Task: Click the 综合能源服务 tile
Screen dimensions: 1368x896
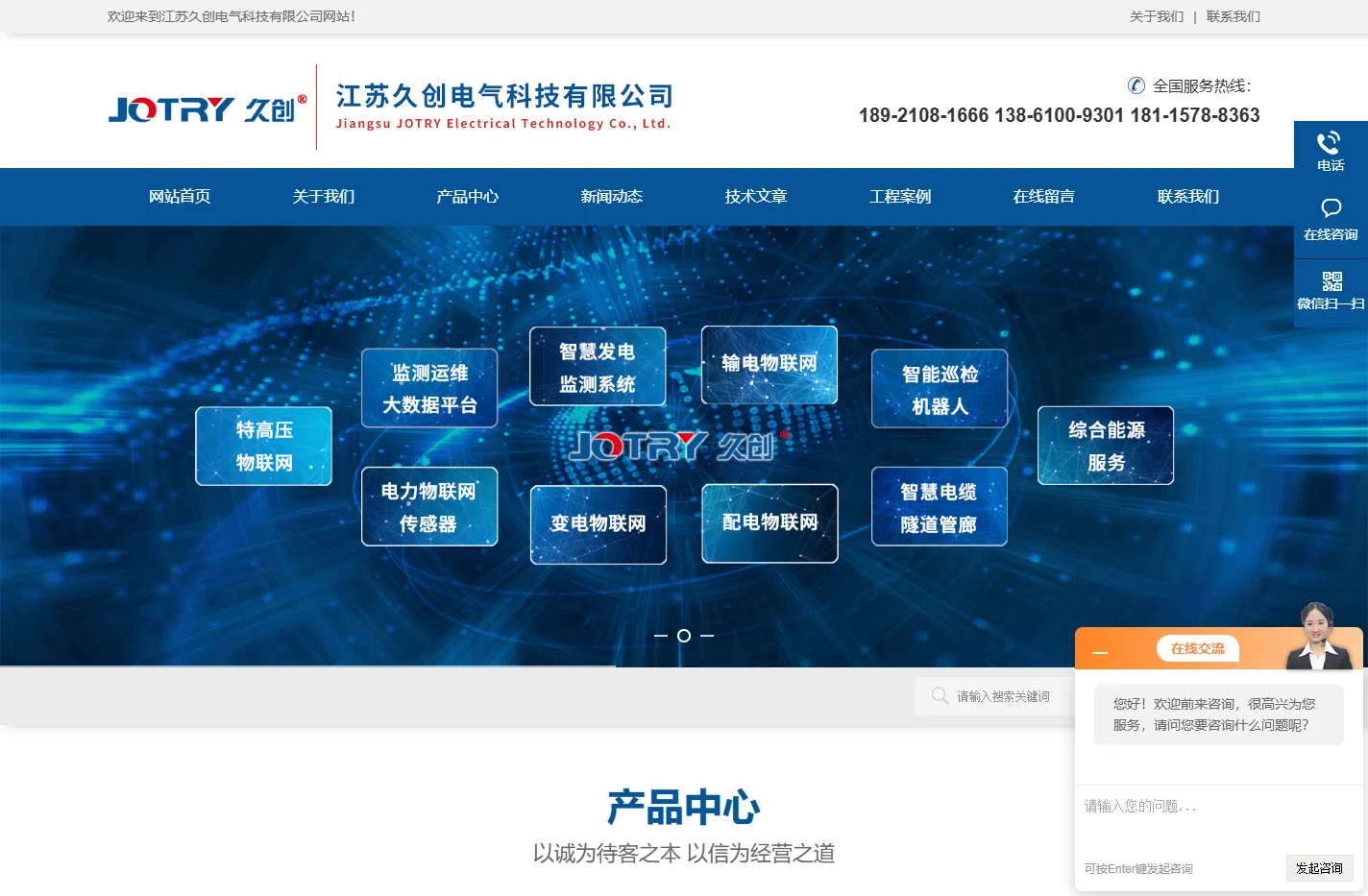Action: pos(1106,446)
